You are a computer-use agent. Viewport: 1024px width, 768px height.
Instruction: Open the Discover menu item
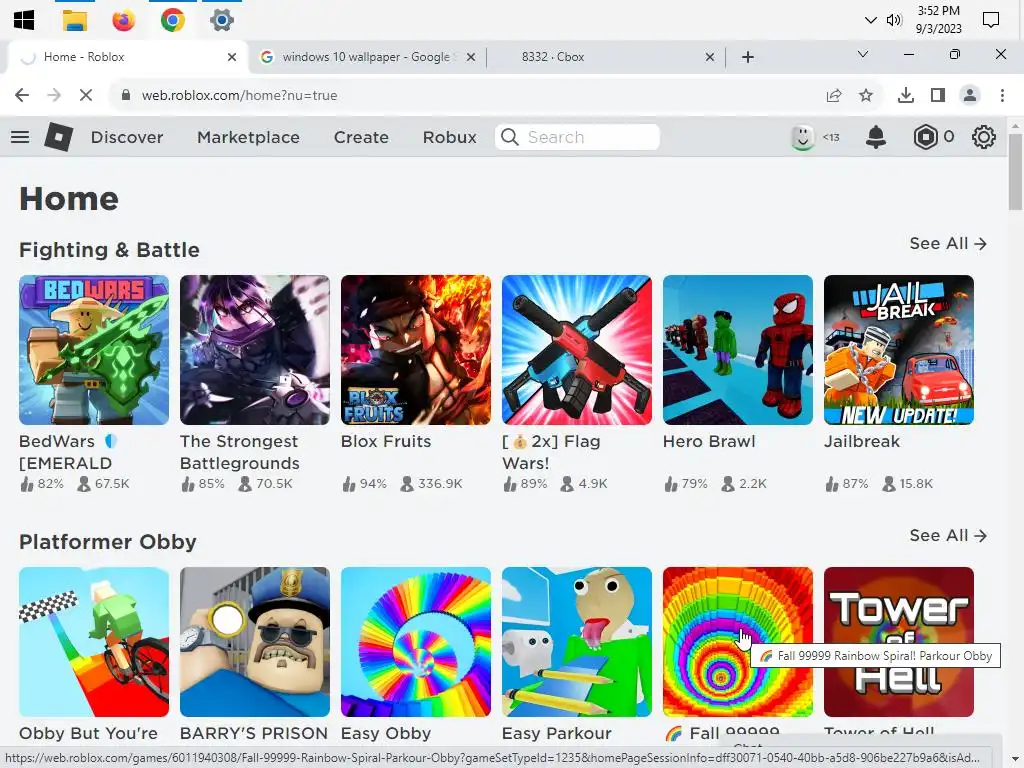(127, 137)
